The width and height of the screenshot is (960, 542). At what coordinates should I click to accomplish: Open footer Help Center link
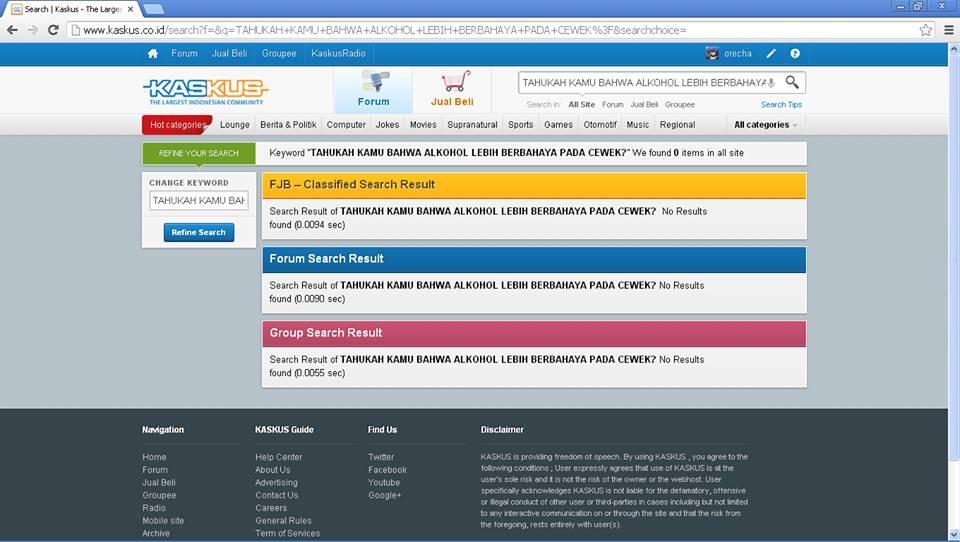[x=279, y=457]
